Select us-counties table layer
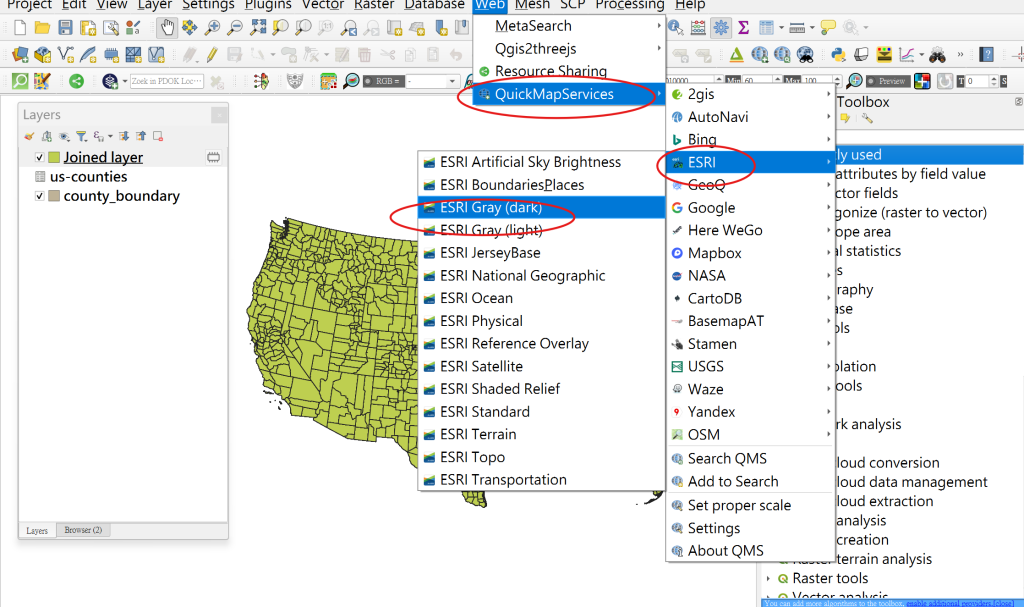The height and width of the screenshot is (607, 1024). tap(88, 177)
